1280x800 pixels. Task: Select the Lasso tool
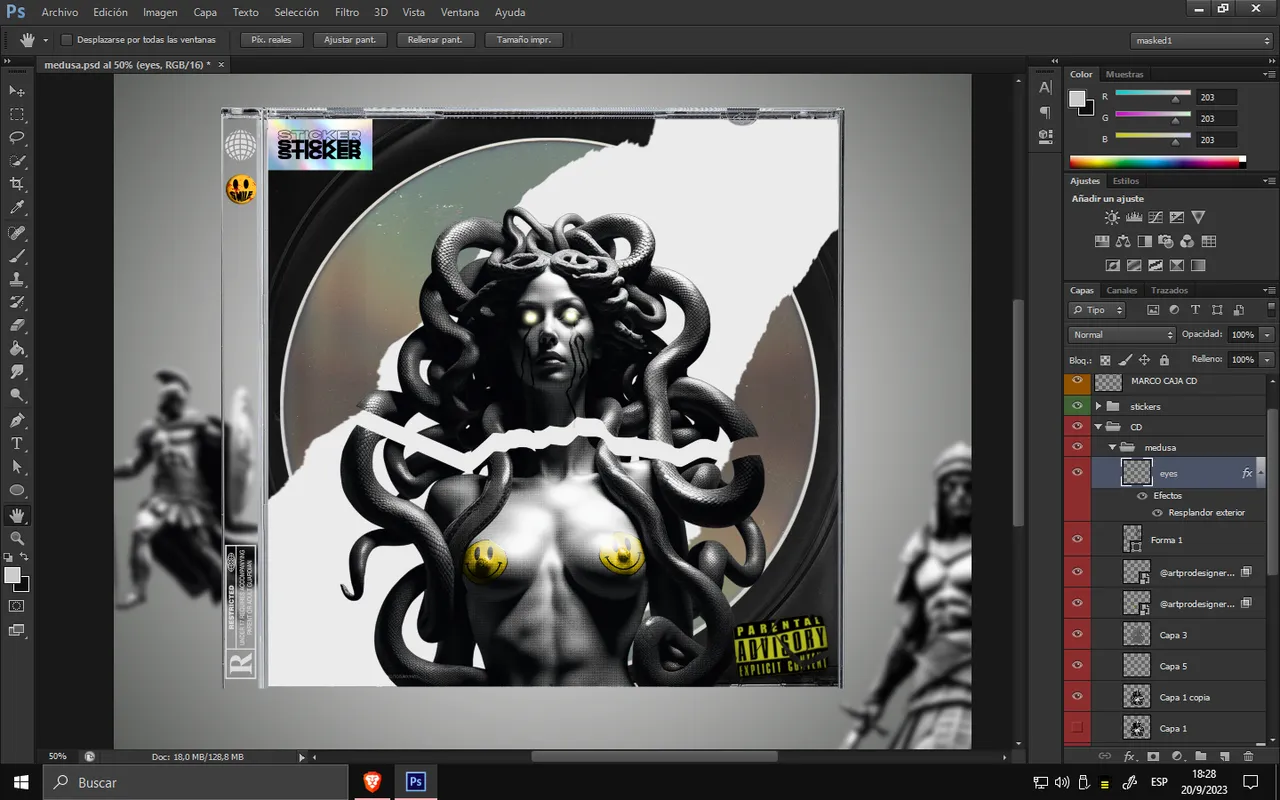coord(17,137)
